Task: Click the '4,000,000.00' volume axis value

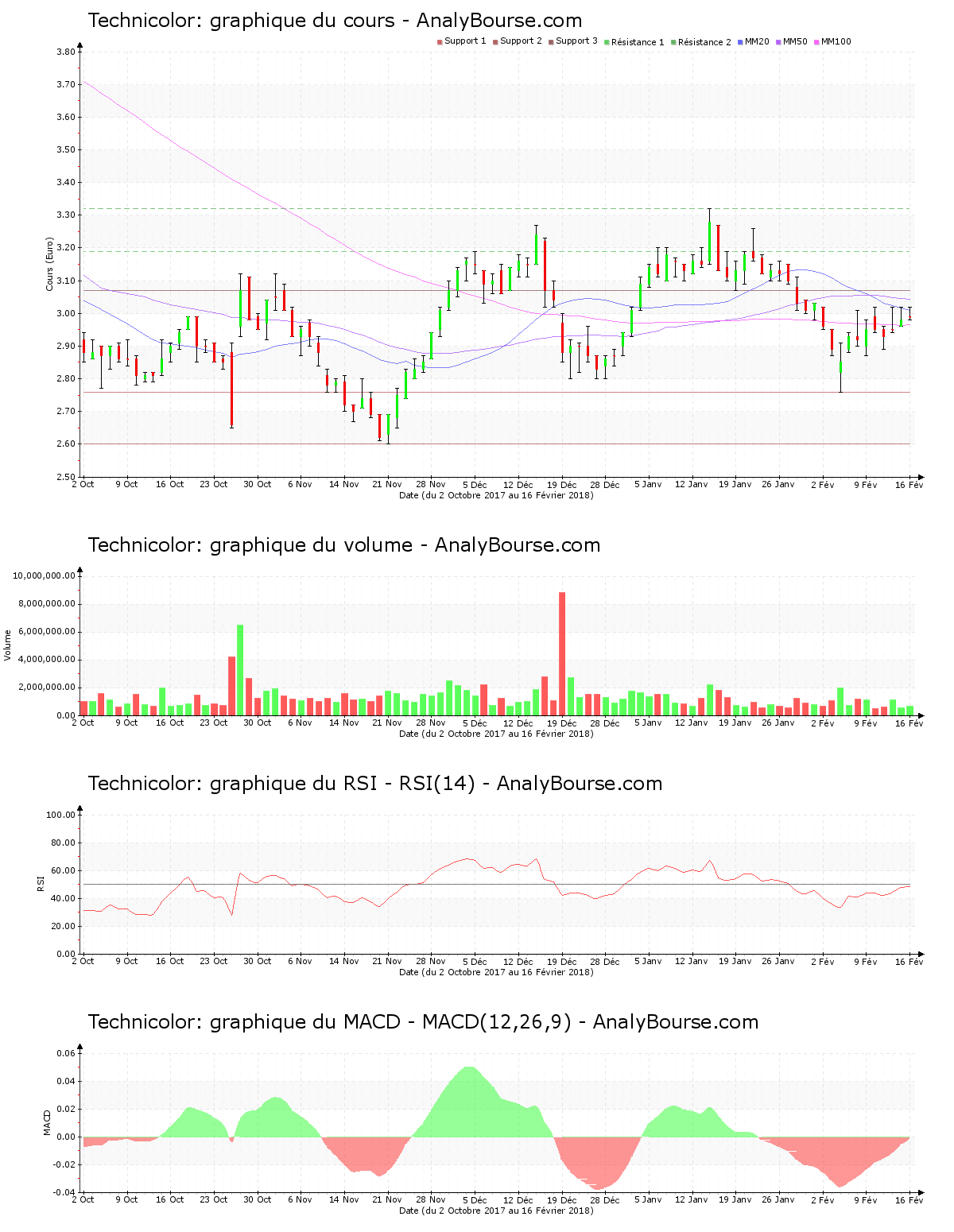Action: (x=46, y=660)
